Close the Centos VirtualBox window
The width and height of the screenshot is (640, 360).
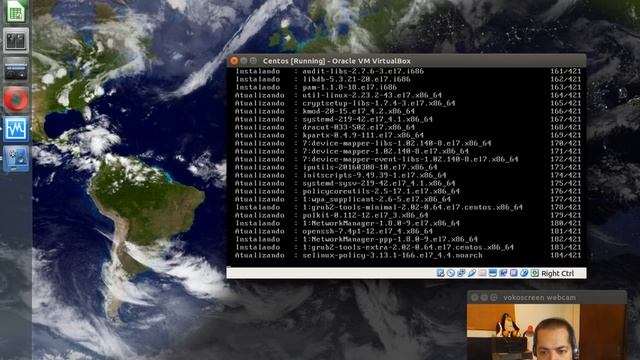coord(234,61)
